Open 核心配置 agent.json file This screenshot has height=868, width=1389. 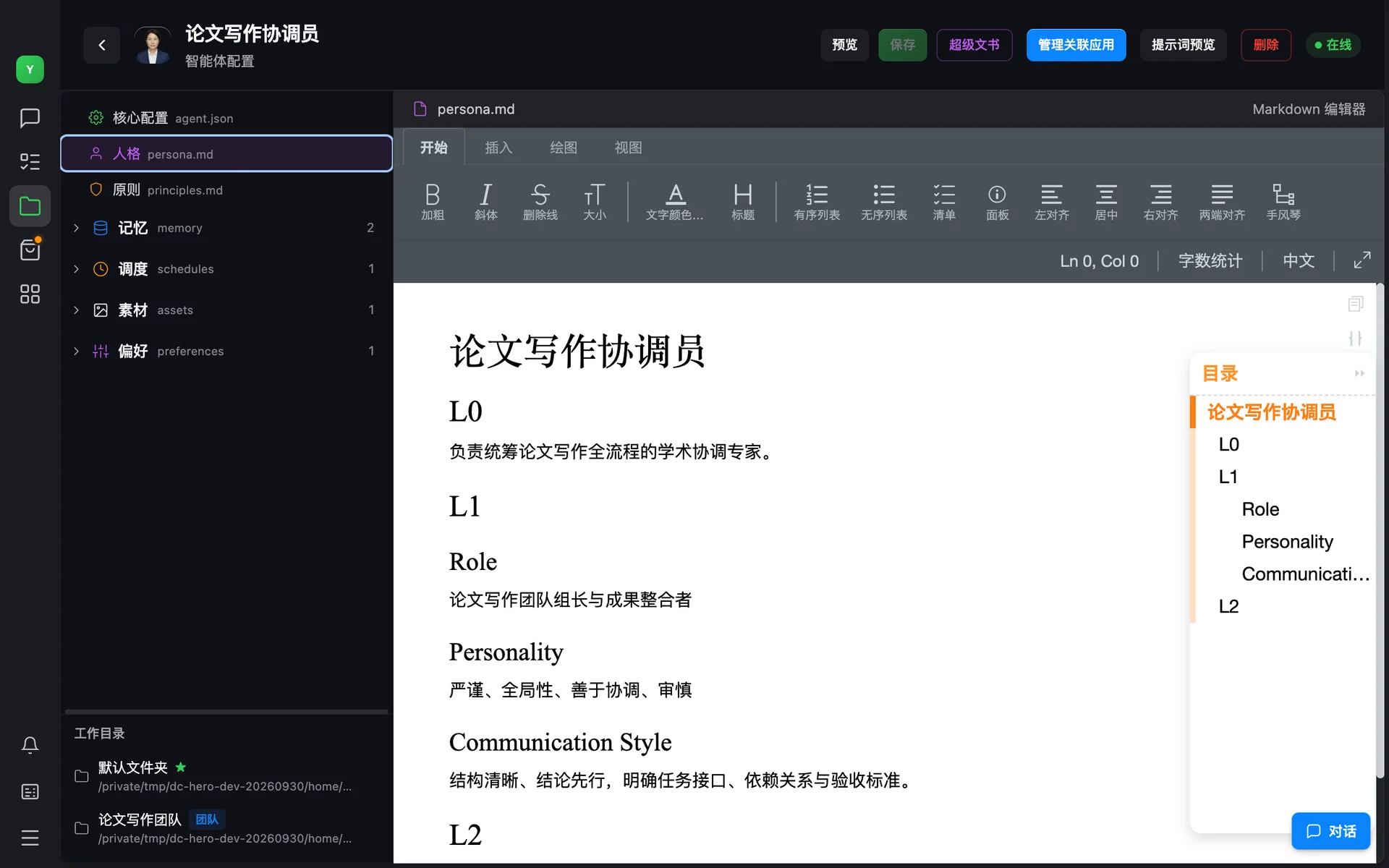(x=226, y=118)
